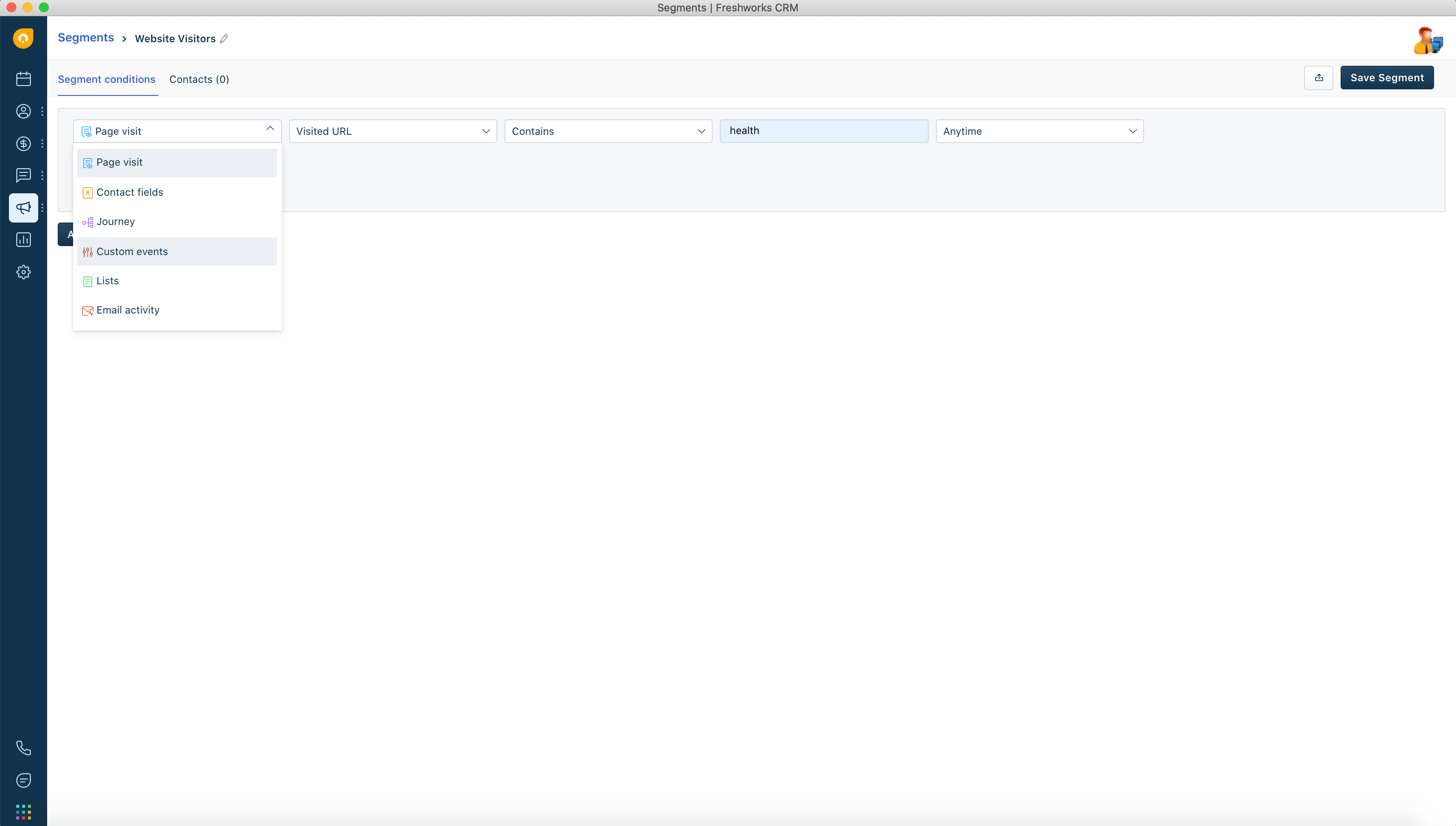Choose Email activity option
This screenshot has height=826, width=1456.
pyautogui.click(x=128, y=310)
